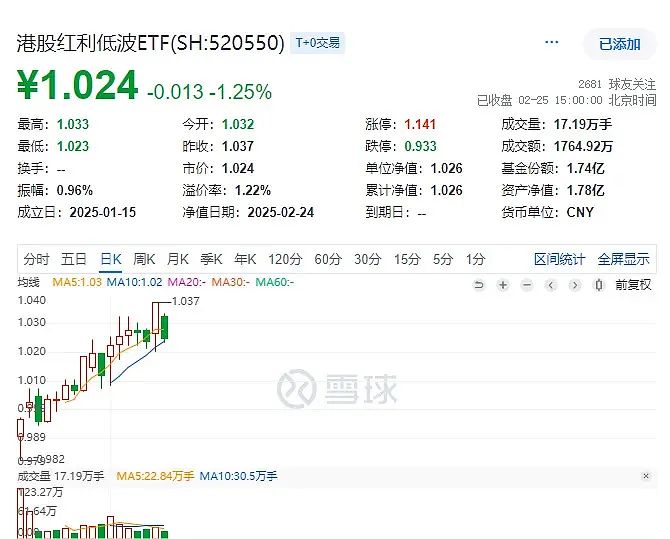Switch to the 5分 interval tab

443,259
